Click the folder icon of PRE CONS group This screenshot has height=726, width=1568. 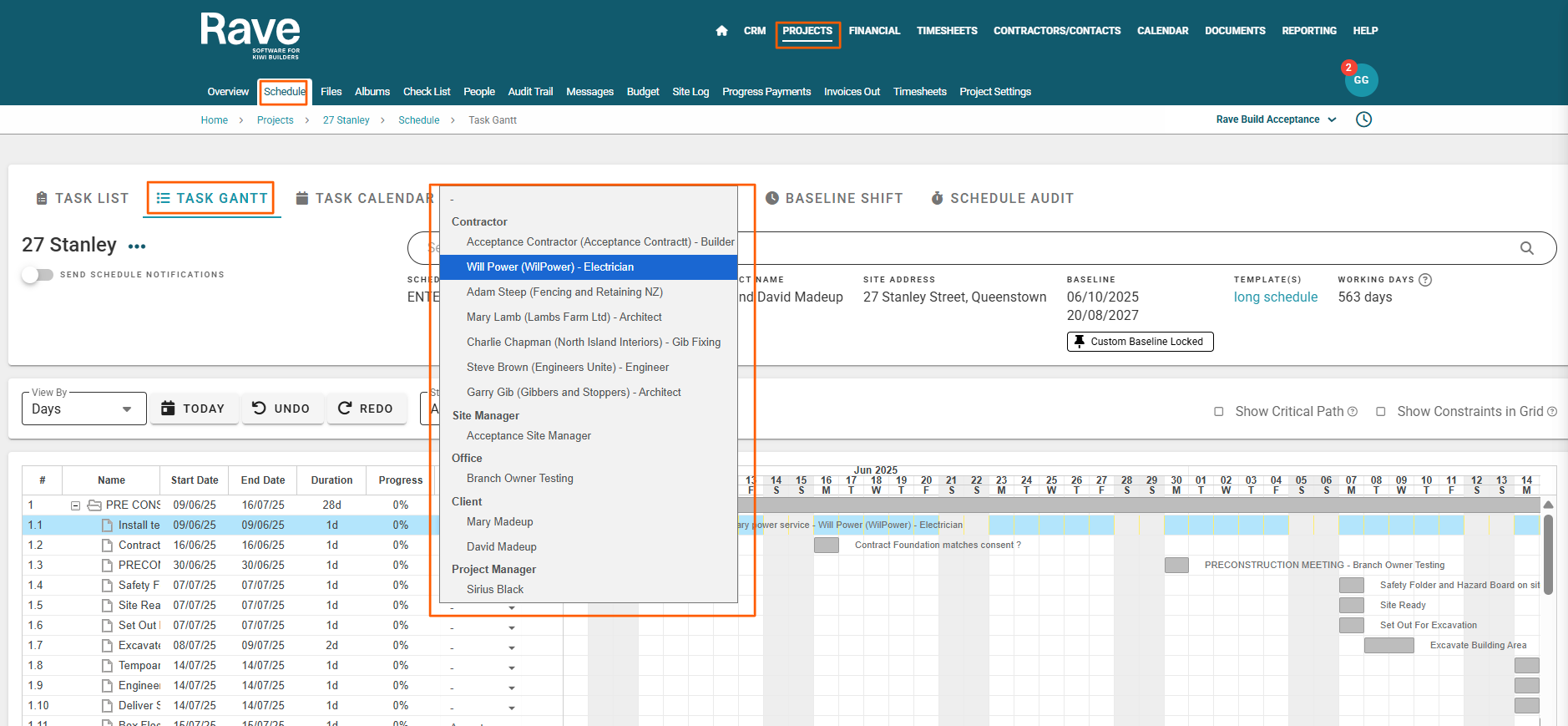tap(94, 505)
